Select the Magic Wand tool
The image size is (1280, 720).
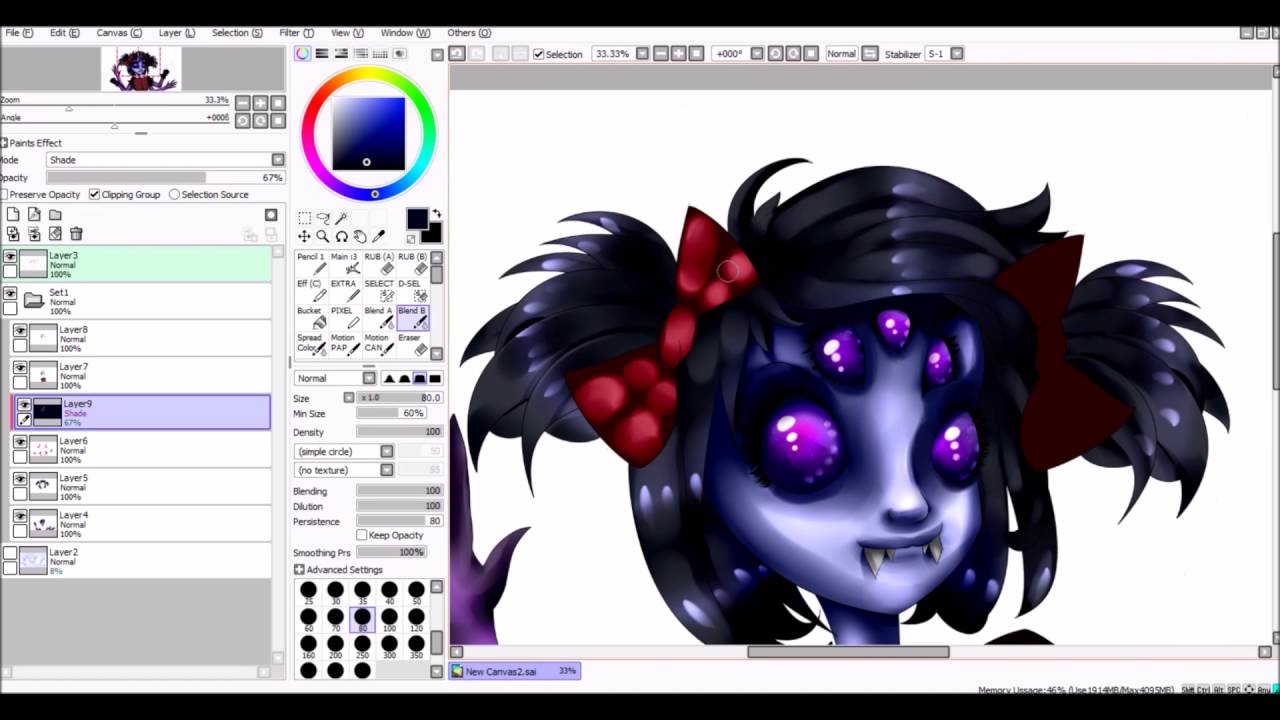tap(341, 218)
